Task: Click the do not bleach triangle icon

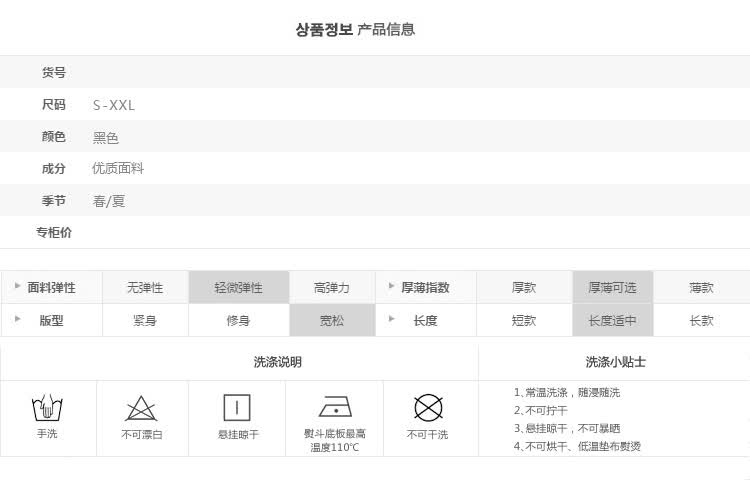Action: click(141, 408)
